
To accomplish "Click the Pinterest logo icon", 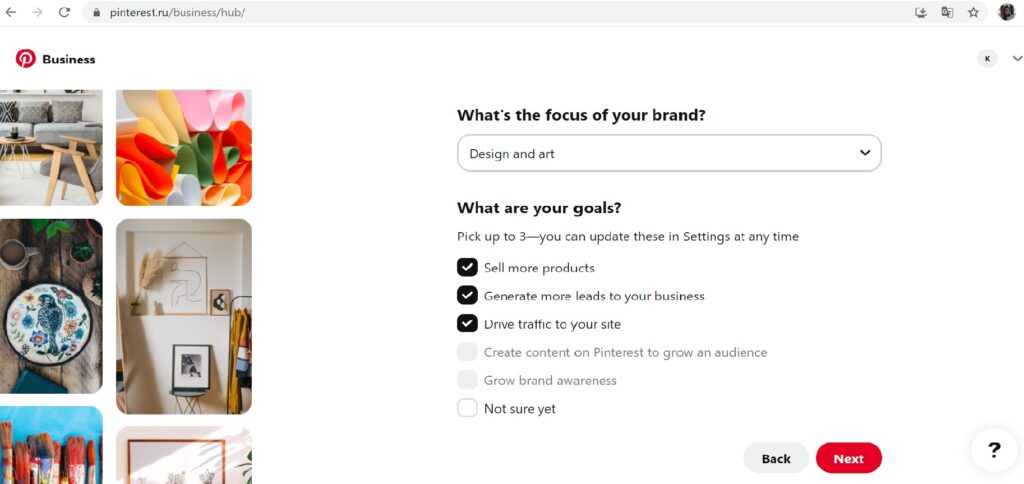I will pyautogui.click(x=26, y=59).
